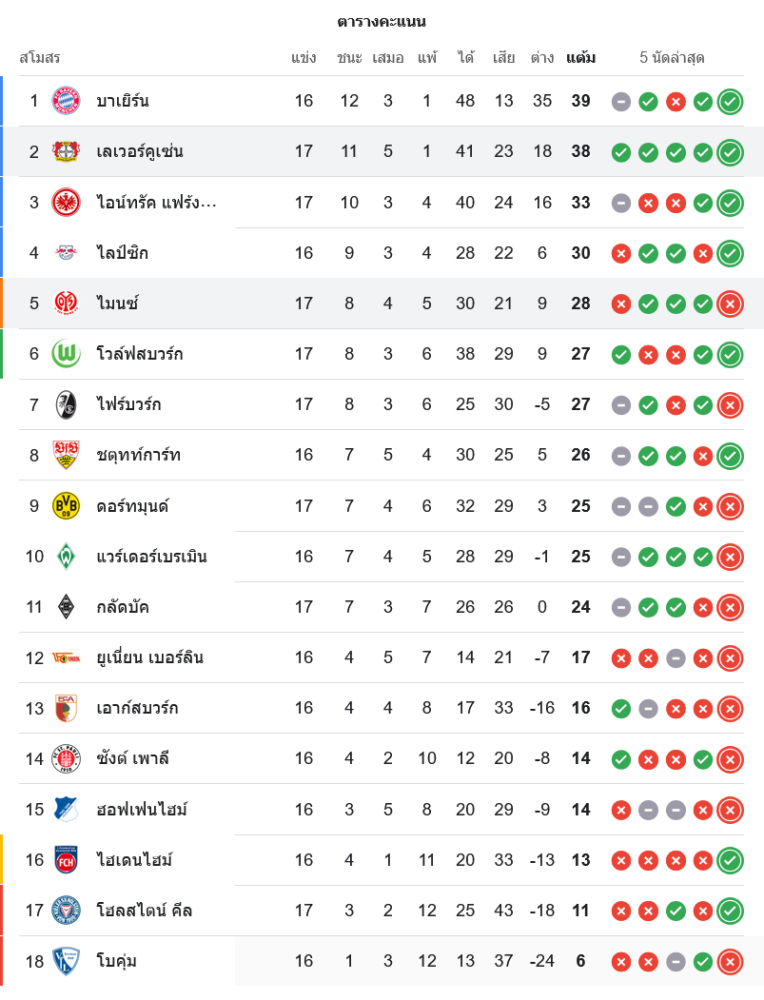
Task: Click the Wolfsburg green W logo
Action: click(65, 354)
